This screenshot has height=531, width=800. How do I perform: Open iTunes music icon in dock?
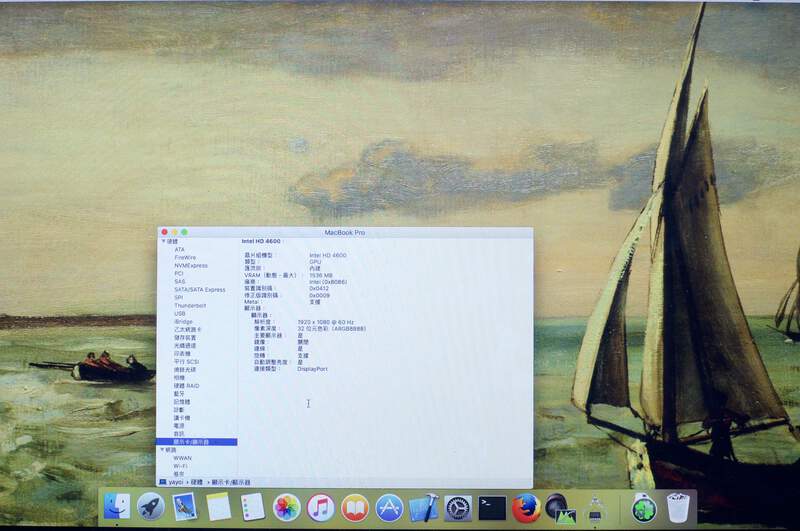point(320,507)
